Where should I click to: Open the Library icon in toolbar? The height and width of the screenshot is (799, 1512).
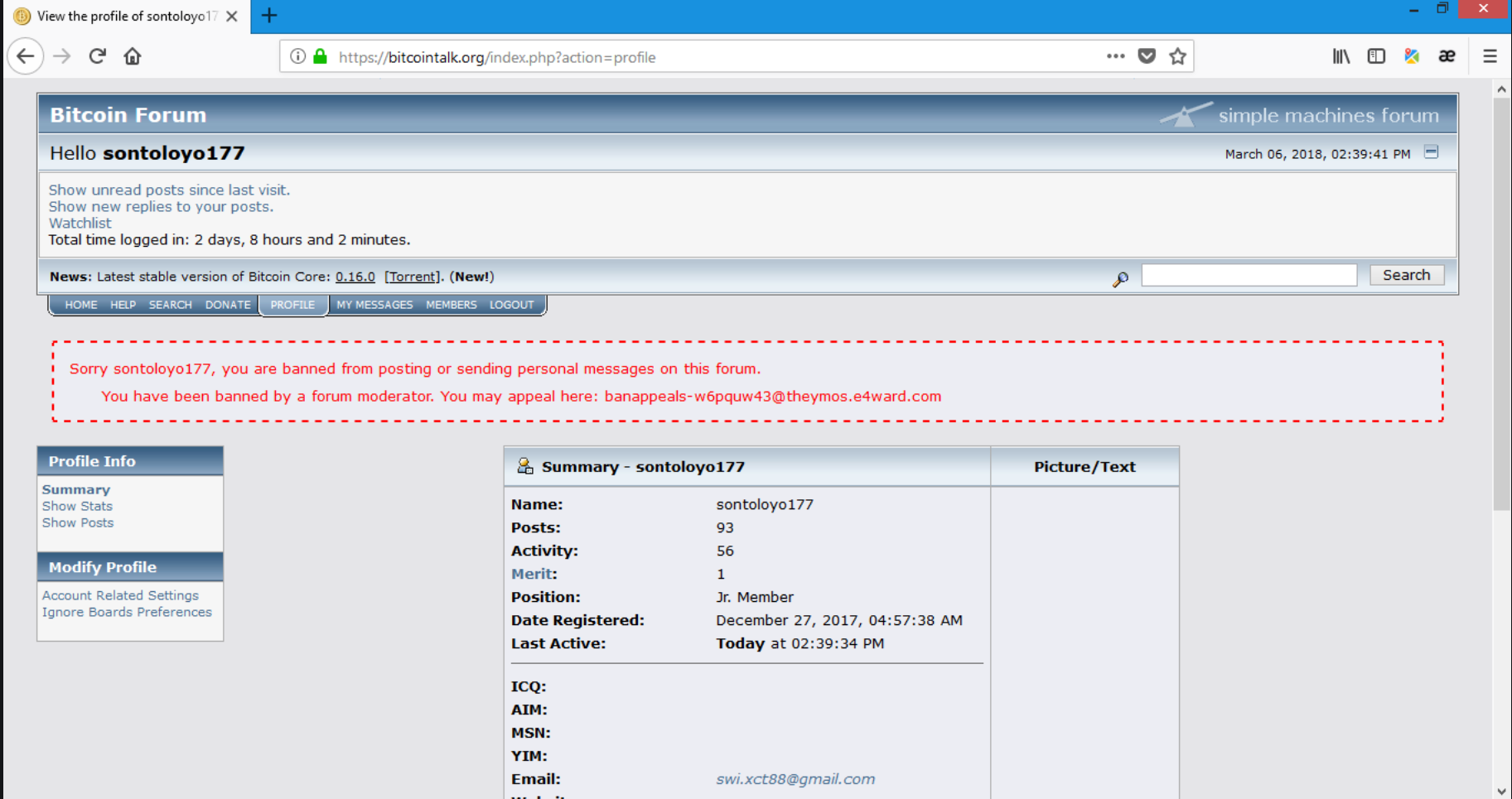click(x=1341, y=56)
